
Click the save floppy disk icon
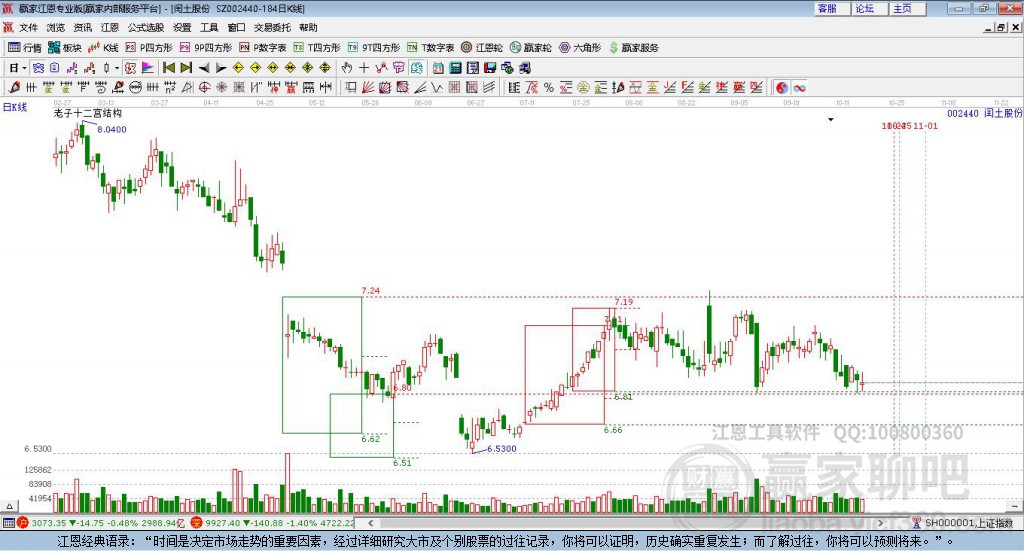pos(490,68)
